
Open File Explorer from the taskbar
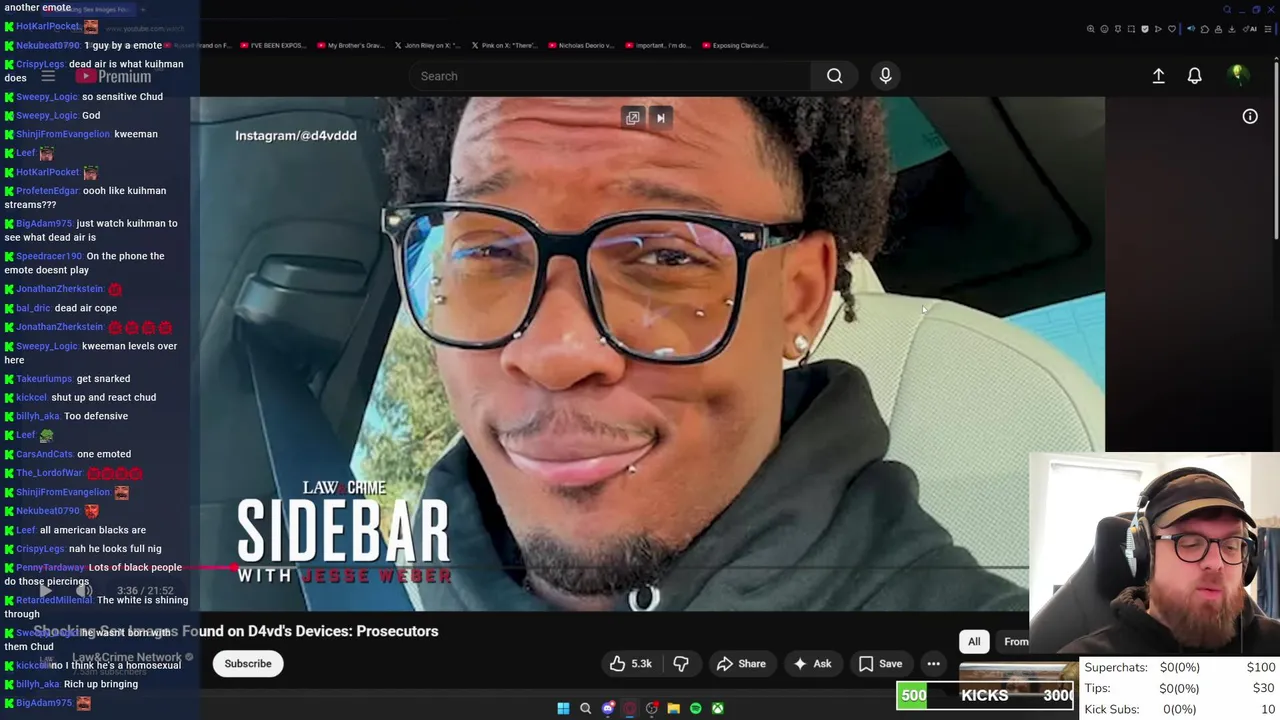tap(673, 709)
